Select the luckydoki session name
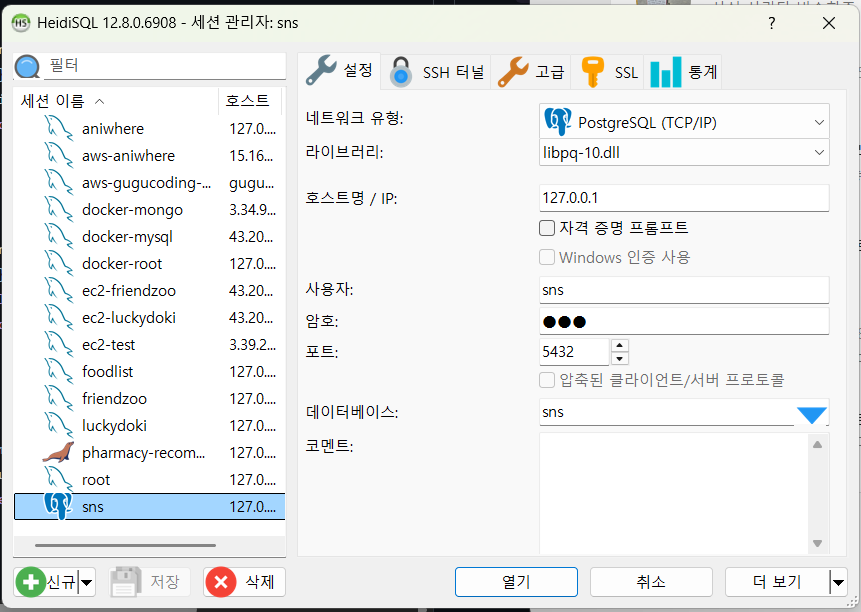 tap(114, 425)
